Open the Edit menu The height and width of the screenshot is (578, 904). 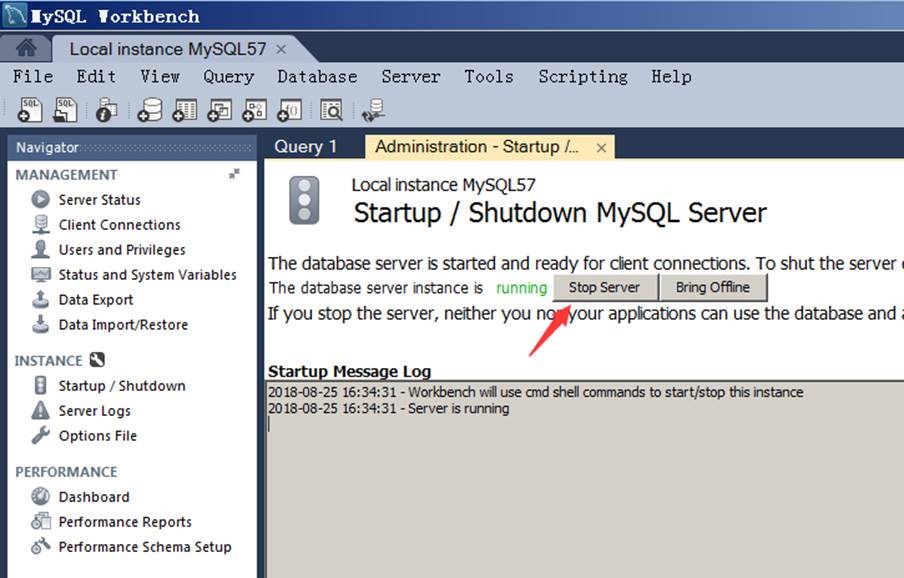[96, 77]
